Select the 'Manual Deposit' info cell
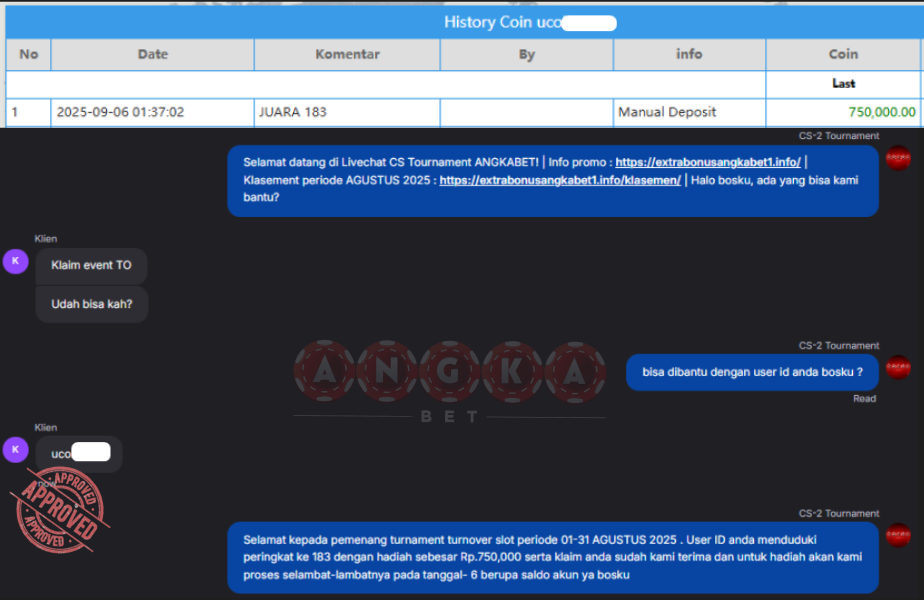Viewport: 924px width, 600px height. 689,113
